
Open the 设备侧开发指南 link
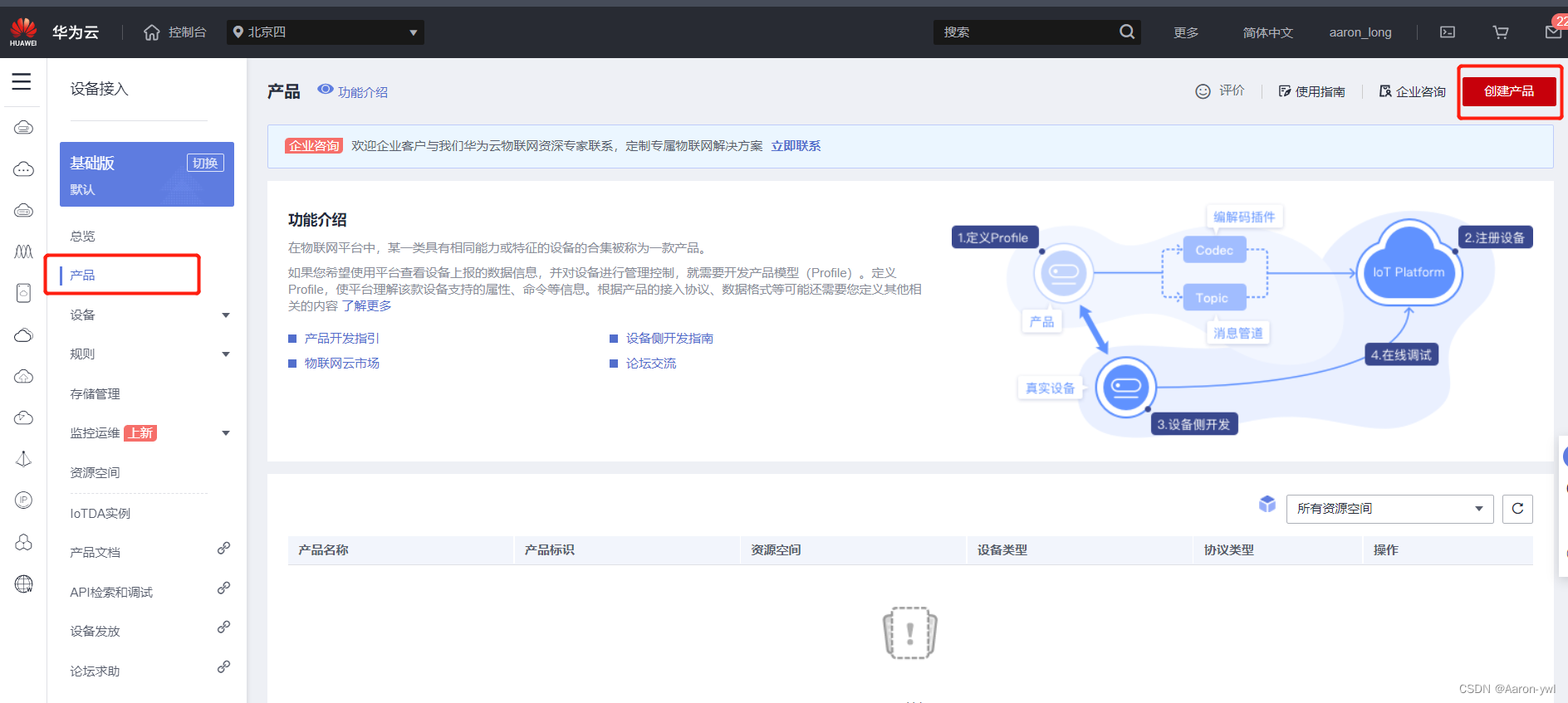click(669, 339)
